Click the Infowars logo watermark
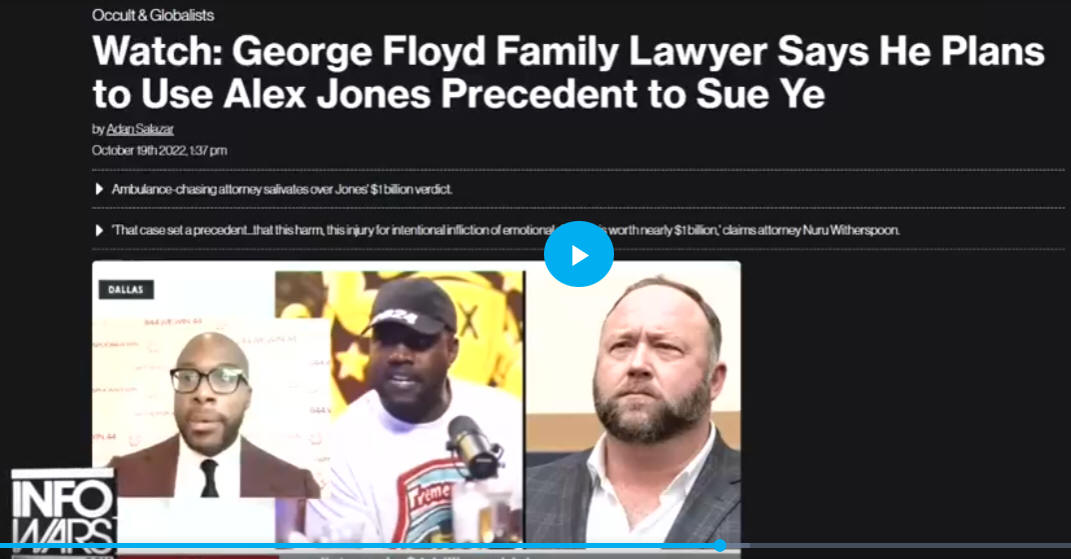 coord(63,512)
